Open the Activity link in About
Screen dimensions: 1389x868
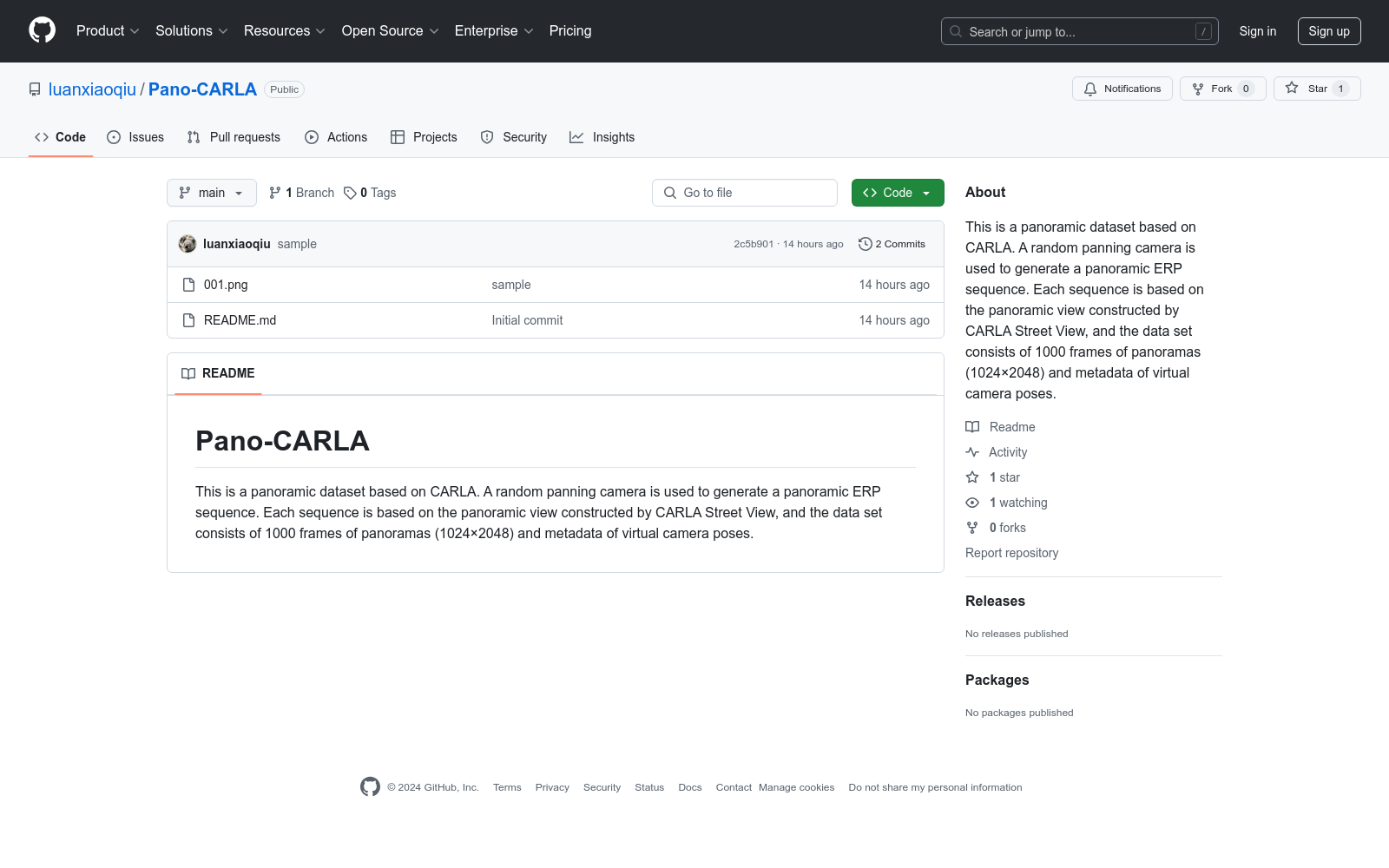997,452
